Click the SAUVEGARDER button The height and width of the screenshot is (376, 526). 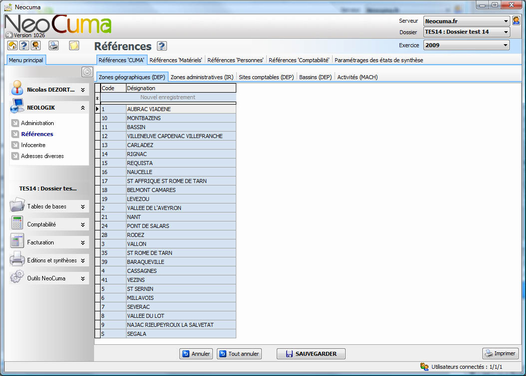pos(311,354)
